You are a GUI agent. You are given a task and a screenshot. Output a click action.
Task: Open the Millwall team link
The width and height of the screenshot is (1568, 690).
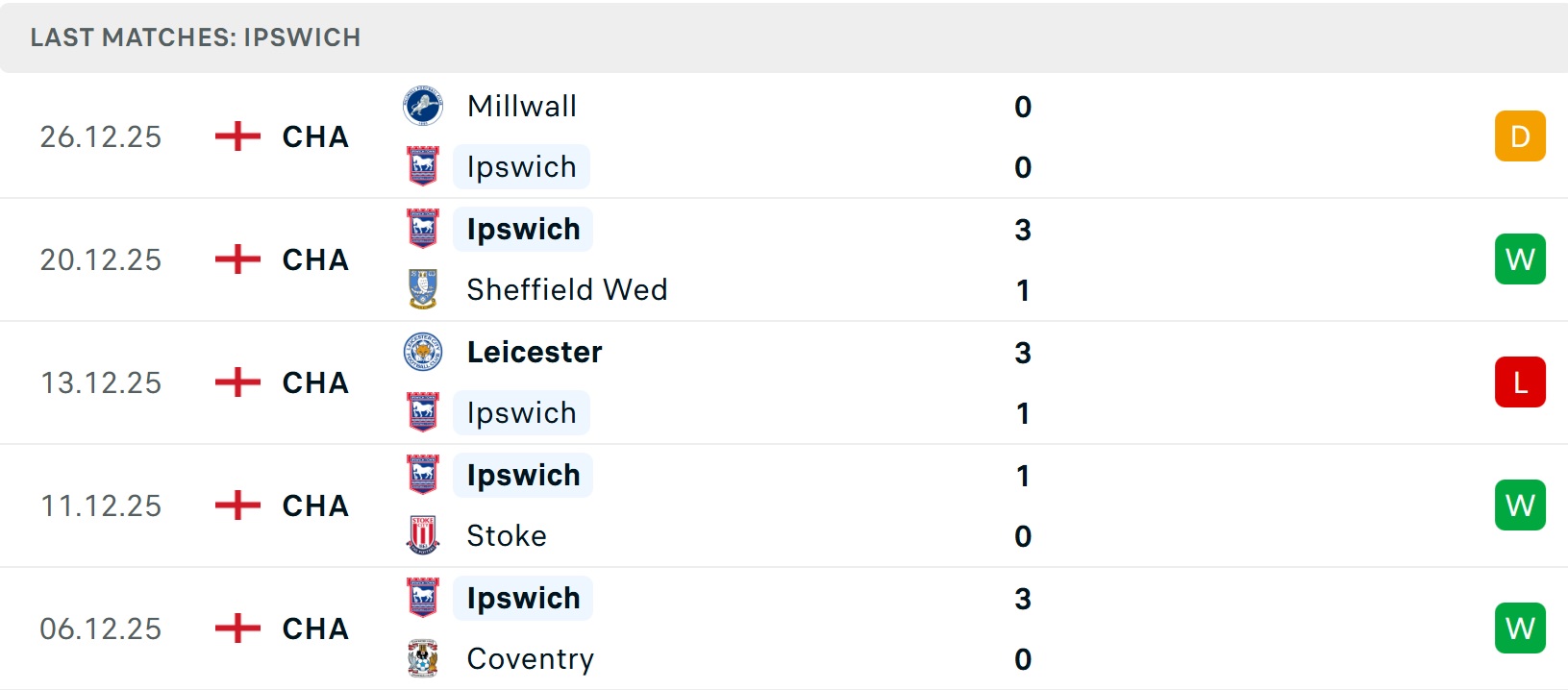(522, 106)
